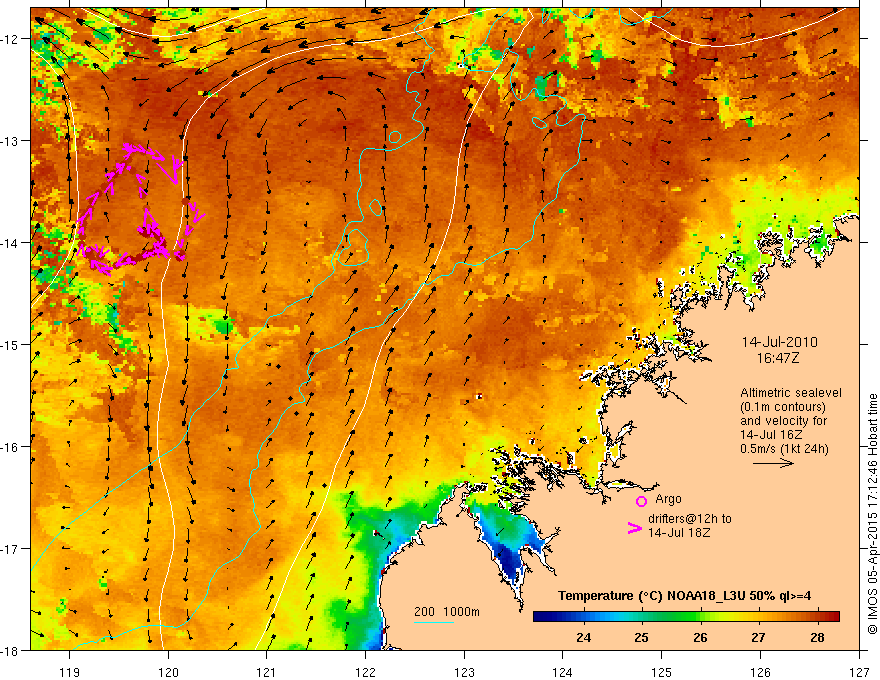Click the '-18' latitude axis label
Viewport: 880px width, 680px height.
(x=12, y=650)
